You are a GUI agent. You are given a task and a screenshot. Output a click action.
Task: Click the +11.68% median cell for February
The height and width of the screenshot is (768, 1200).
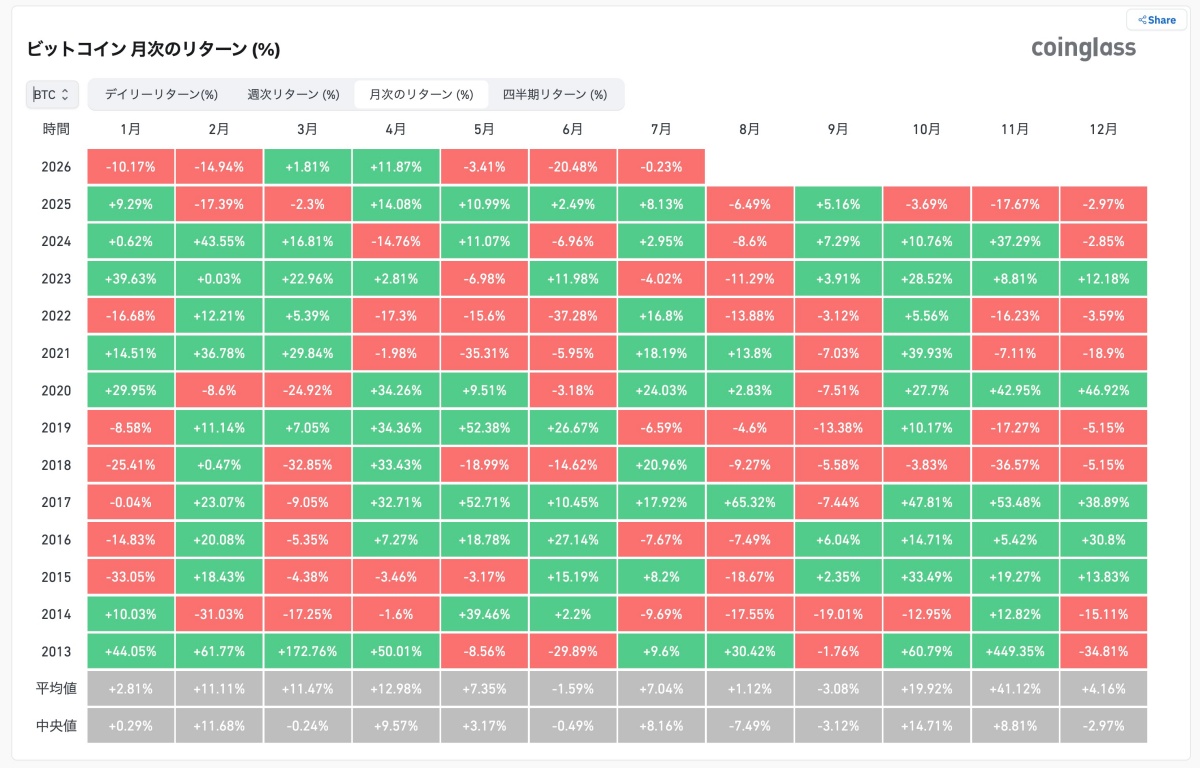[219, 725]
